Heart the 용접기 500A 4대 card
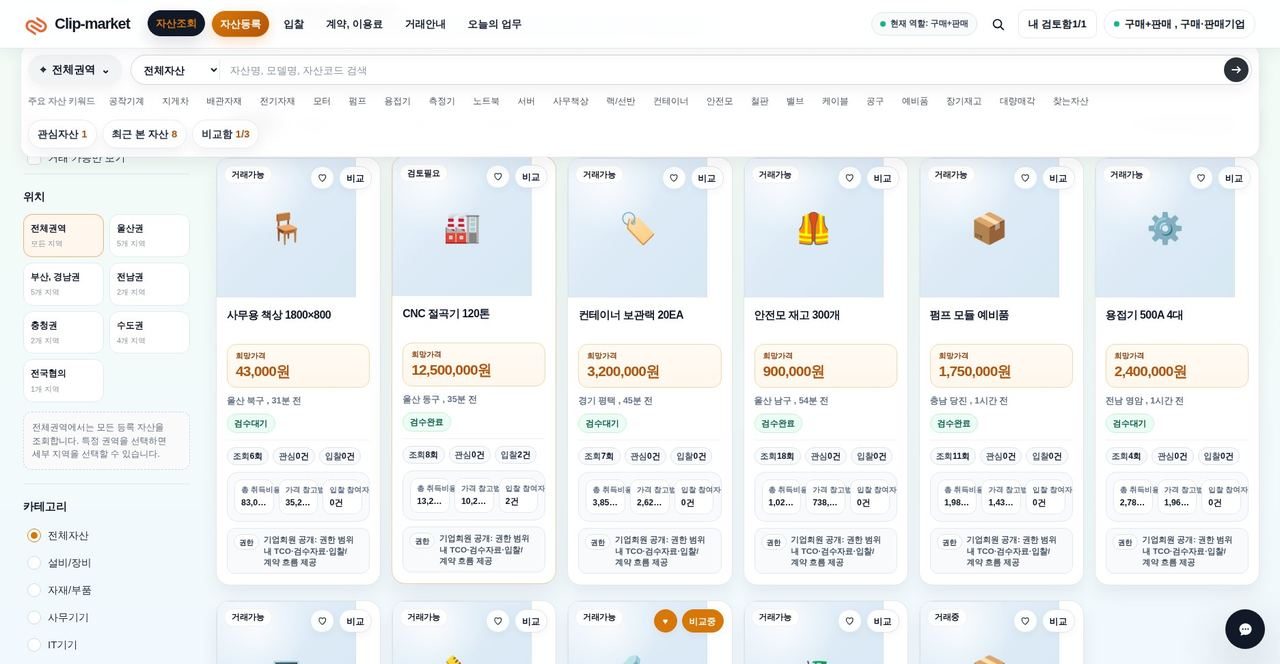Screen dimensions: 1280x664 click(1202, 178)
